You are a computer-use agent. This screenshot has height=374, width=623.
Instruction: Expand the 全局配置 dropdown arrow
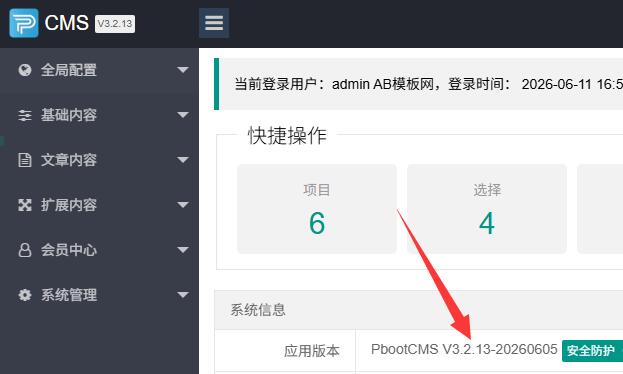(x=183, y=70)
